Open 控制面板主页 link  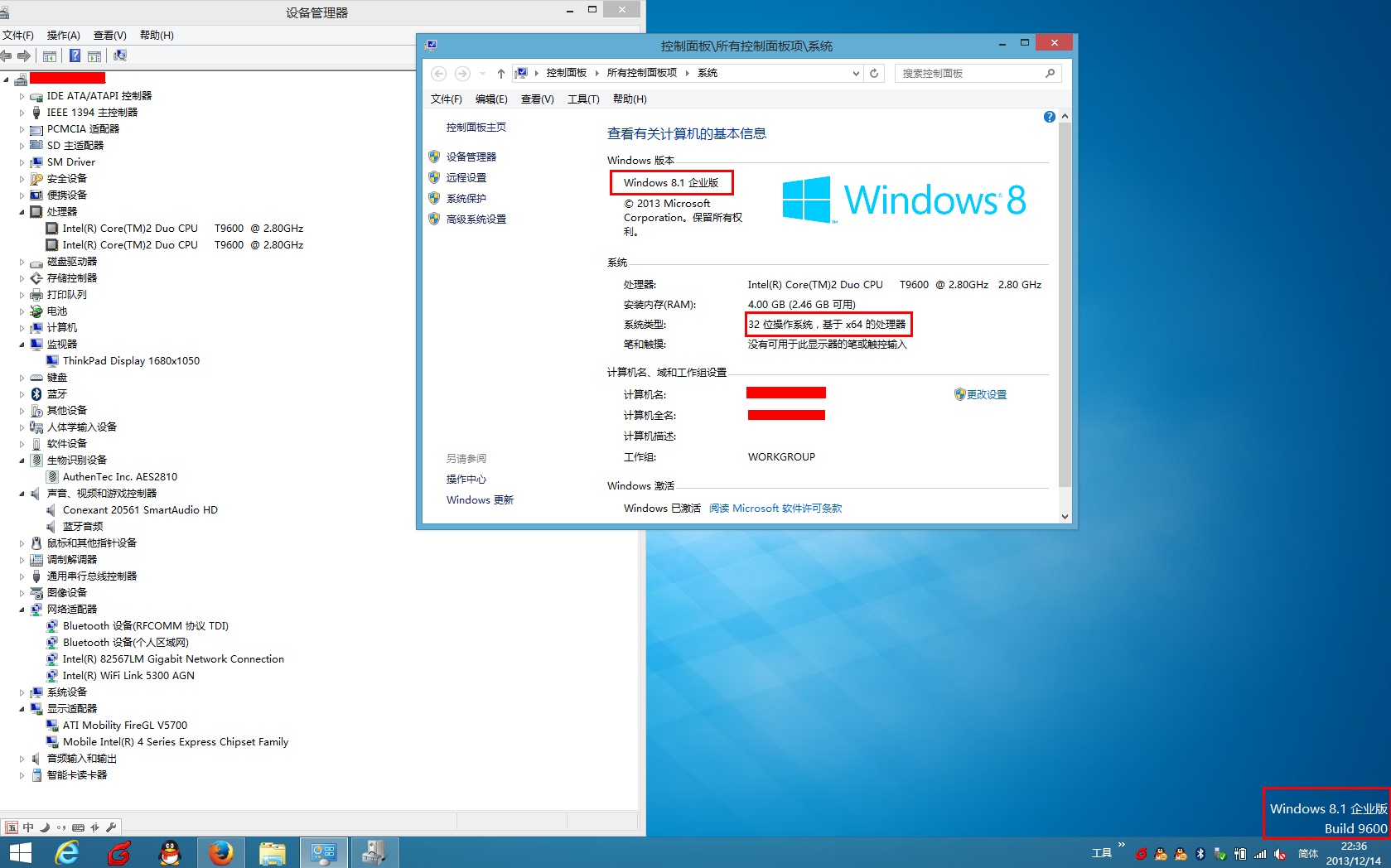tap(476, 127)
